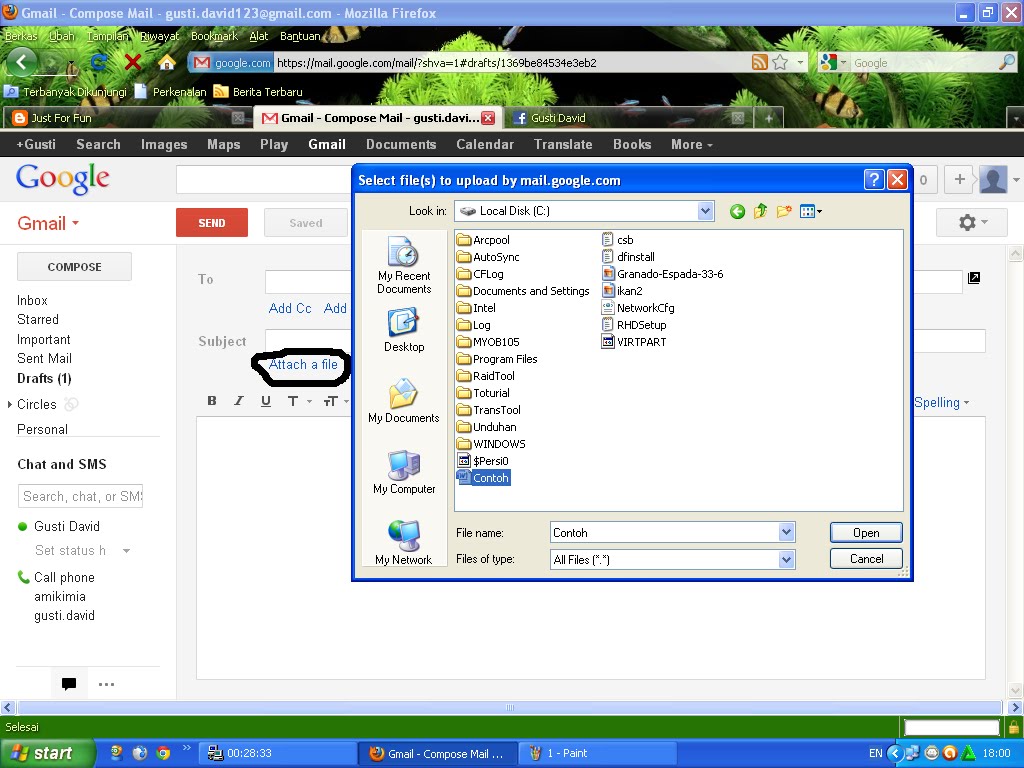Pop out compose window icon
Screen dimensions: 1024x768
974,278
